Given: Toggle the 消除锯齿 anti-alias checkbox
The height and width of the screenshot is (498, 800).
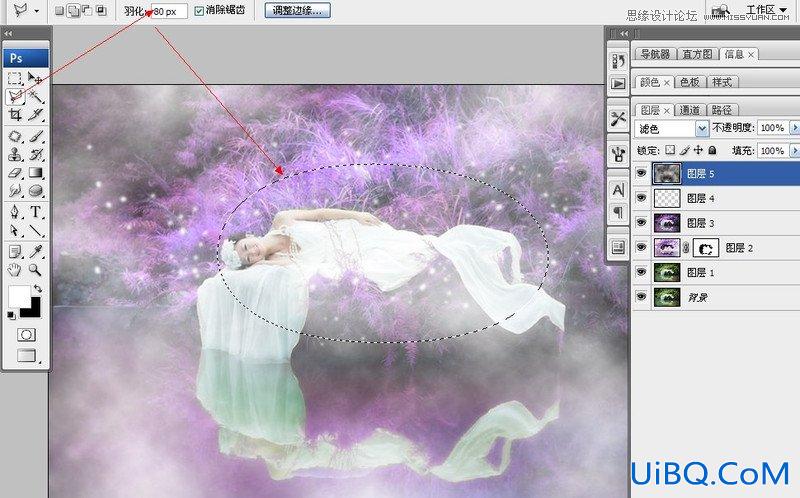Looking at the screenshot, I should [x=199, y=11].
